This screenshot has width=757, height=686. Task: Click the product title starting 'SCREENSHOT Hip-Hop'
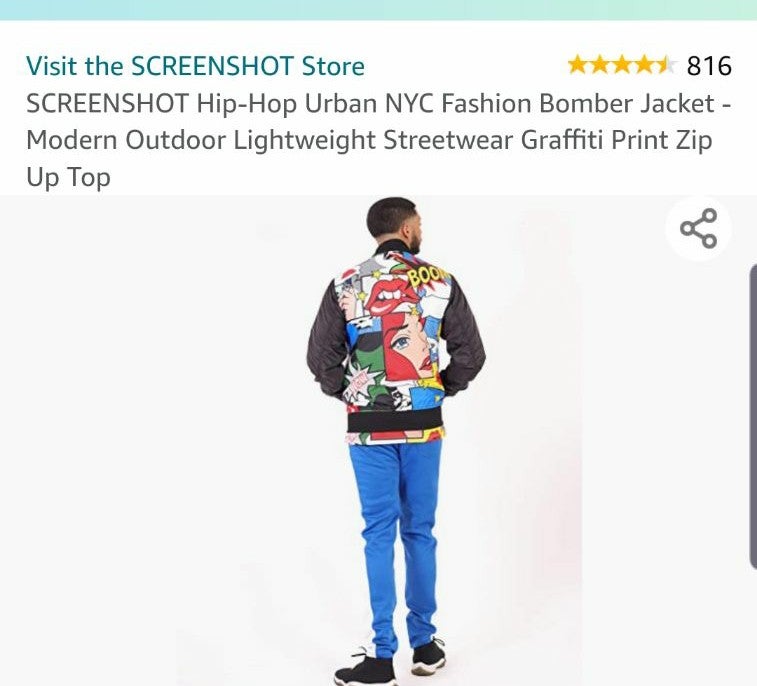click(x=378, y=140)
